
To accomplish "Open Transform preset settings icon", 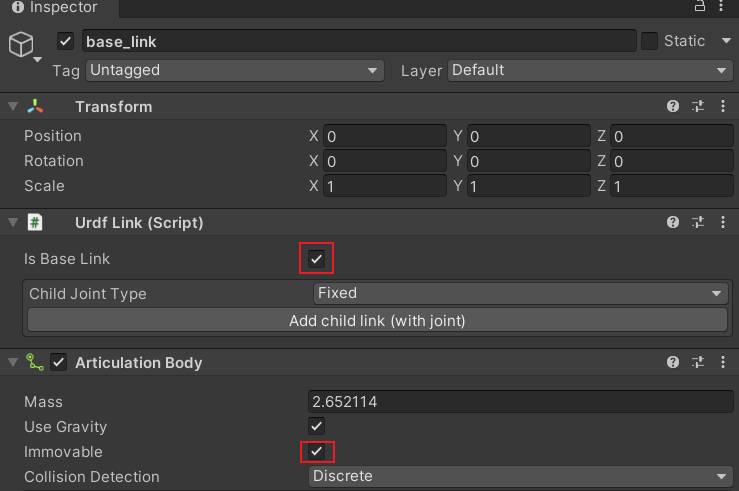I will point(698,107).
